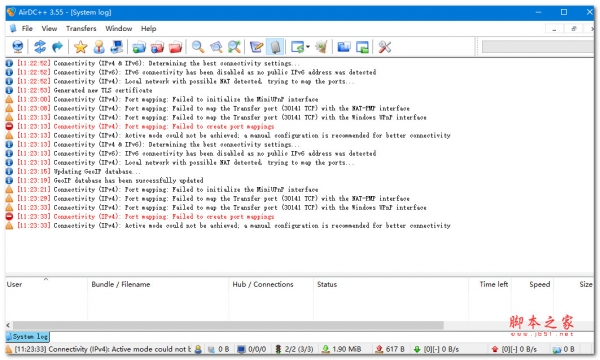Select the 11:23:15 'Updating GeoIP database' line
This screenshot has height=360, width=600.
(78, 171)
